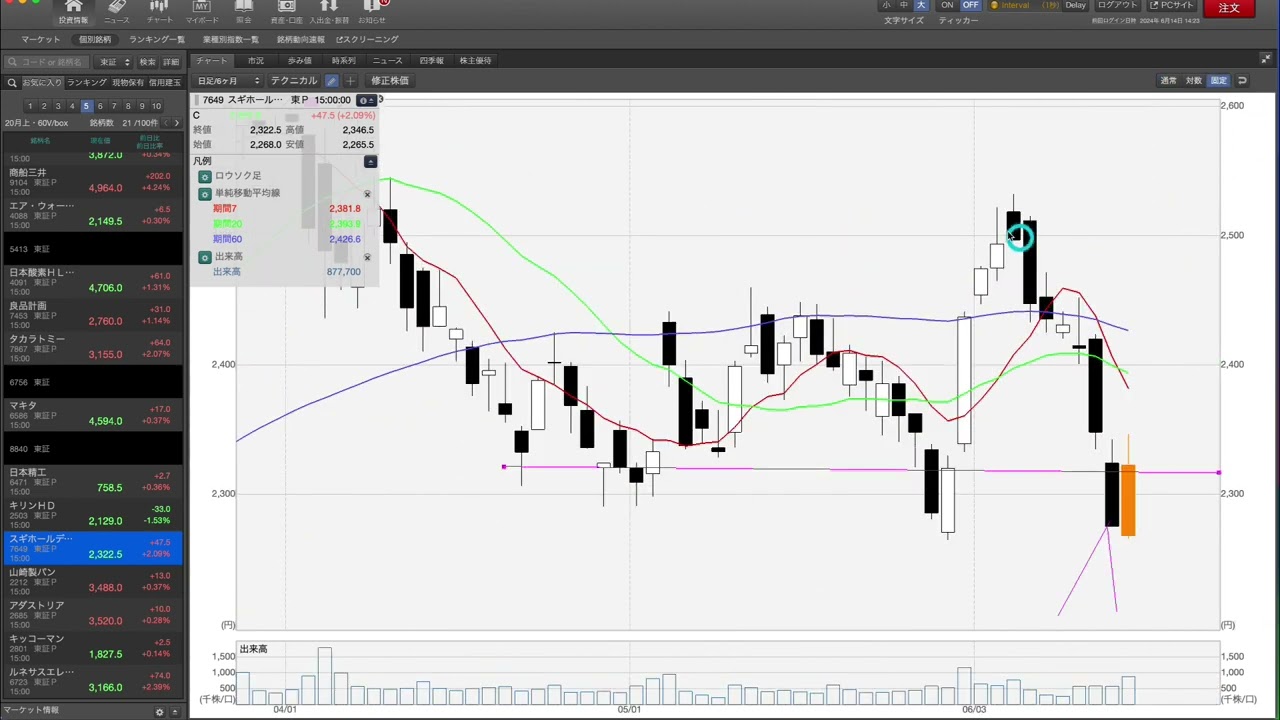Select キッコーマン row in watchlist
Screen dimensions: 1280x720
92,646
